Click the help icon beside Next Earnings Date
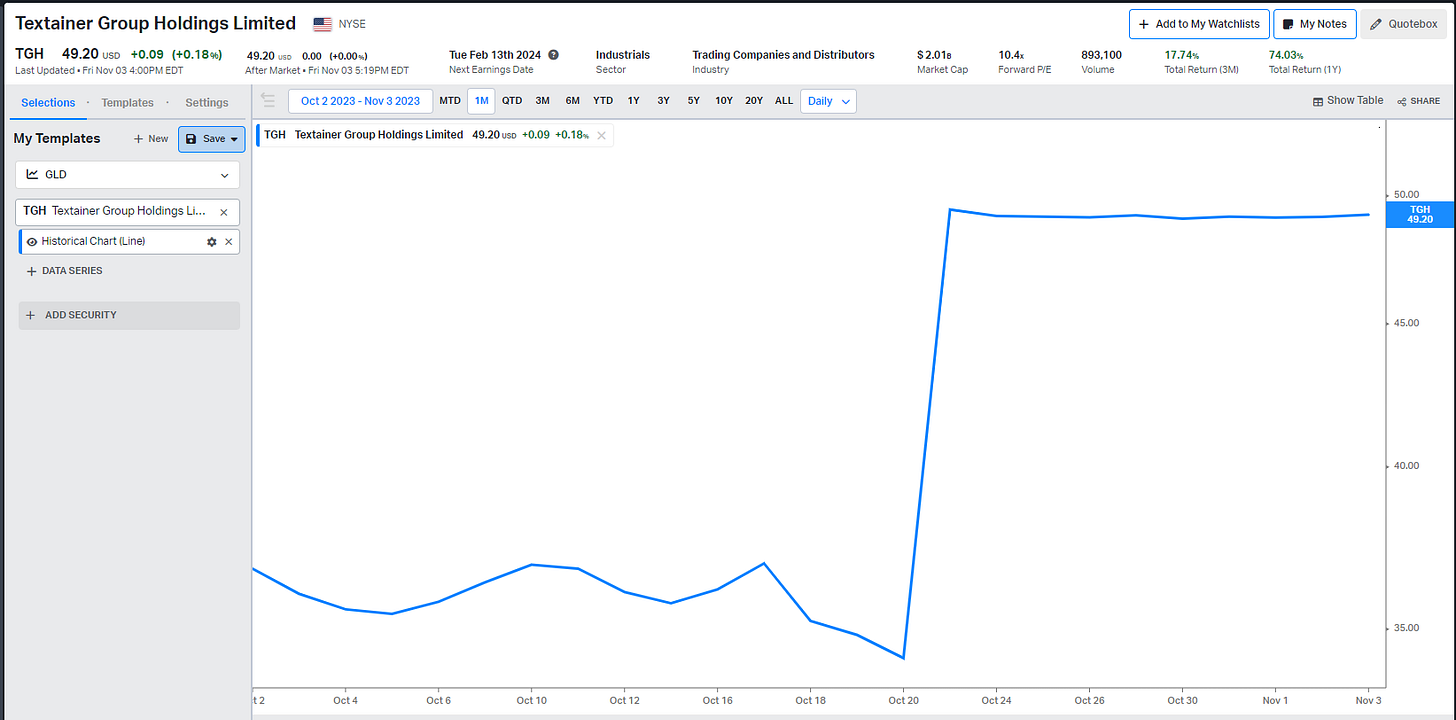 click(x=554, y=55)
